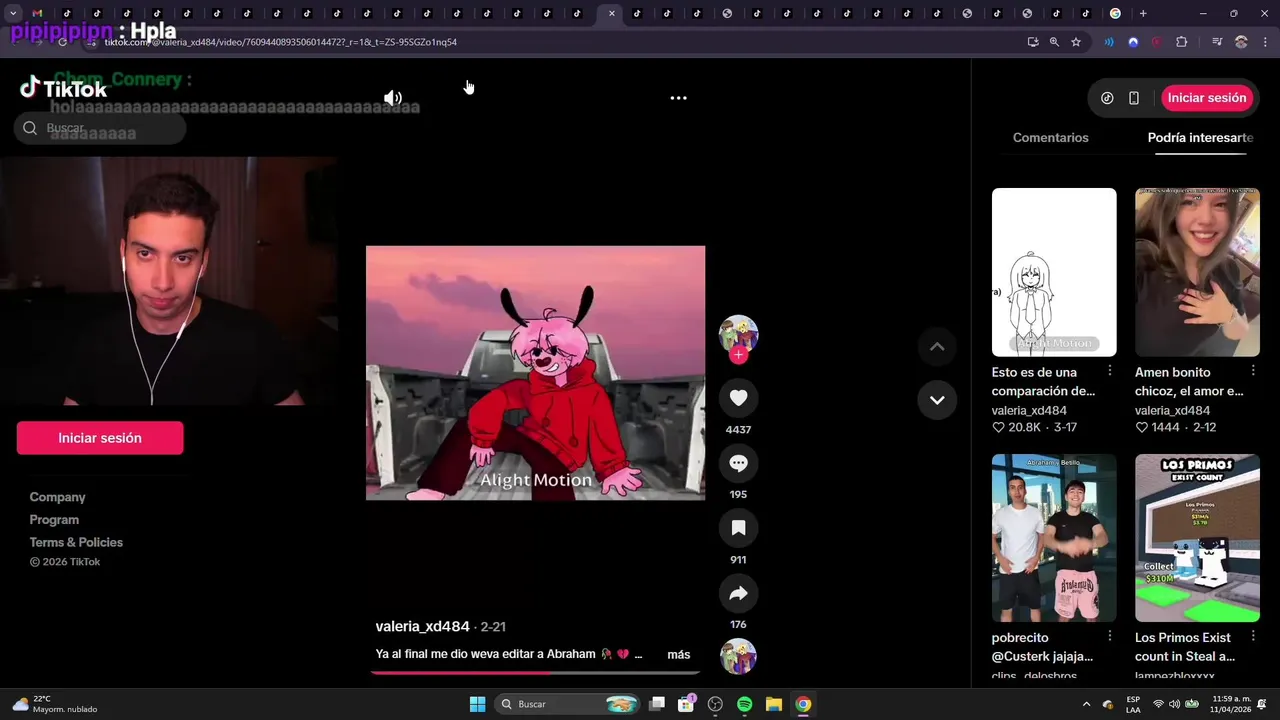The width and height of the screenshot is (1280, 720).
Task: Go to the previous video with the up arrow
Action: pos(937,347)
